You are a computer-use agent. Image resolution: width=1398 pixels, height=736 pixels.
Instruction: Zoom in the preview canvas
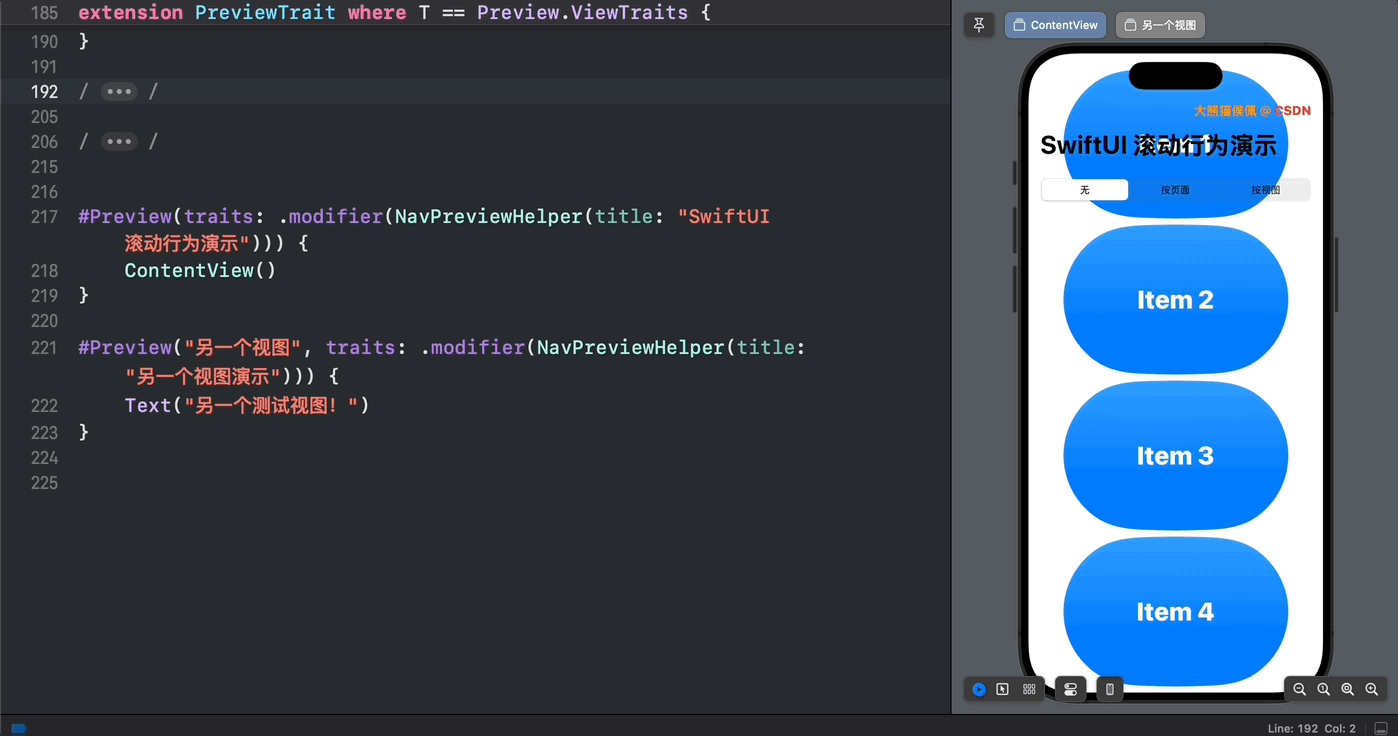(x=1372, y=689)
